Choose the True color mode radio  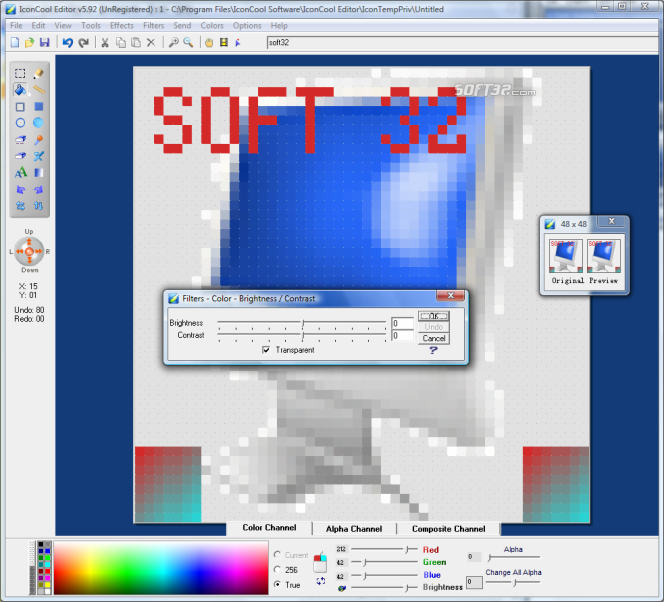point(277,584)
